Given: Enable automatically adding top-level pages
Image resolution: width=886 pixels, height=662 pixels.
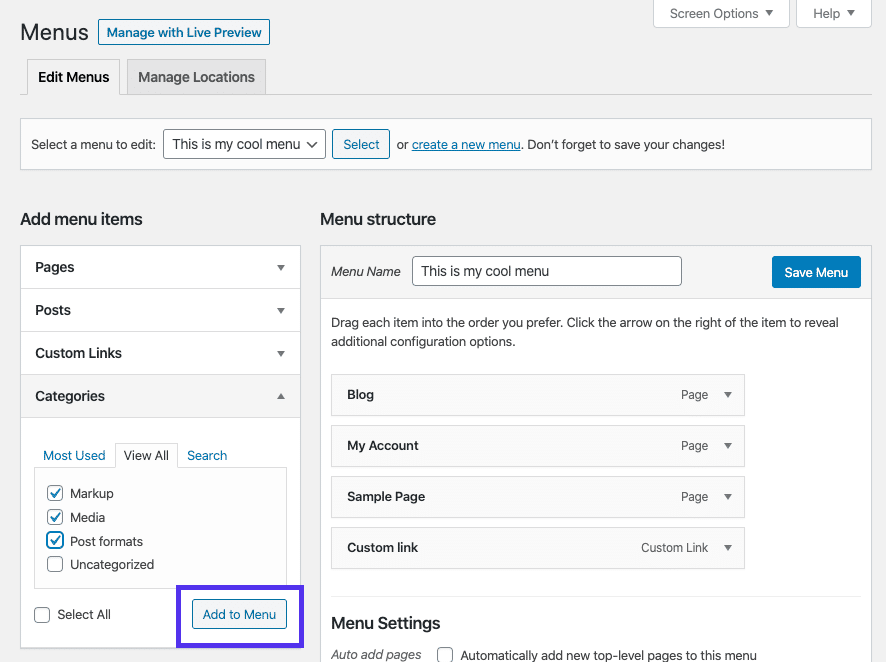Looking at the screenshot, I should coord(444,654).
